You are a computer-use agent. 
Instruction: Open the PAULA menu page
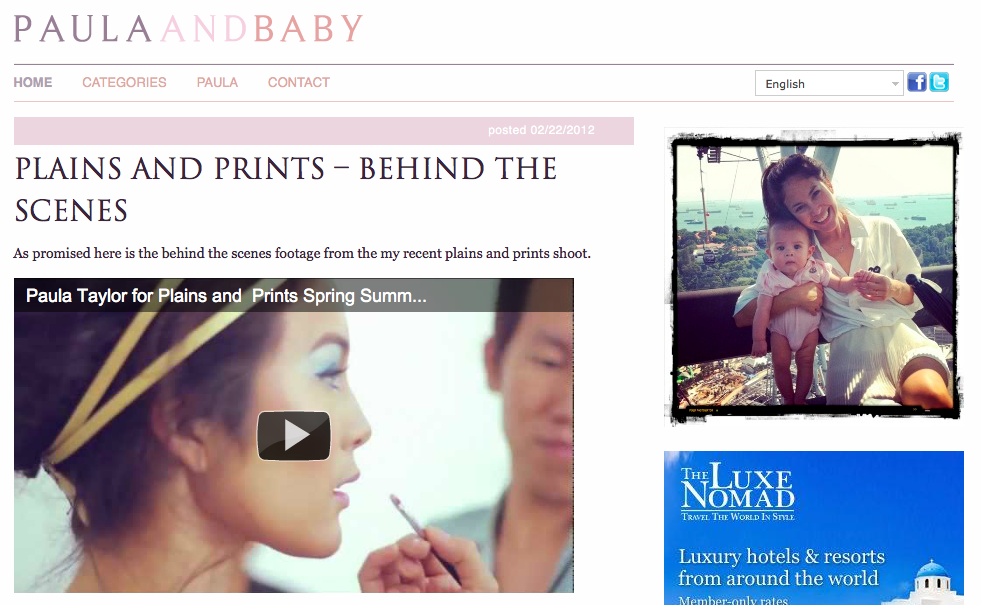217,83
